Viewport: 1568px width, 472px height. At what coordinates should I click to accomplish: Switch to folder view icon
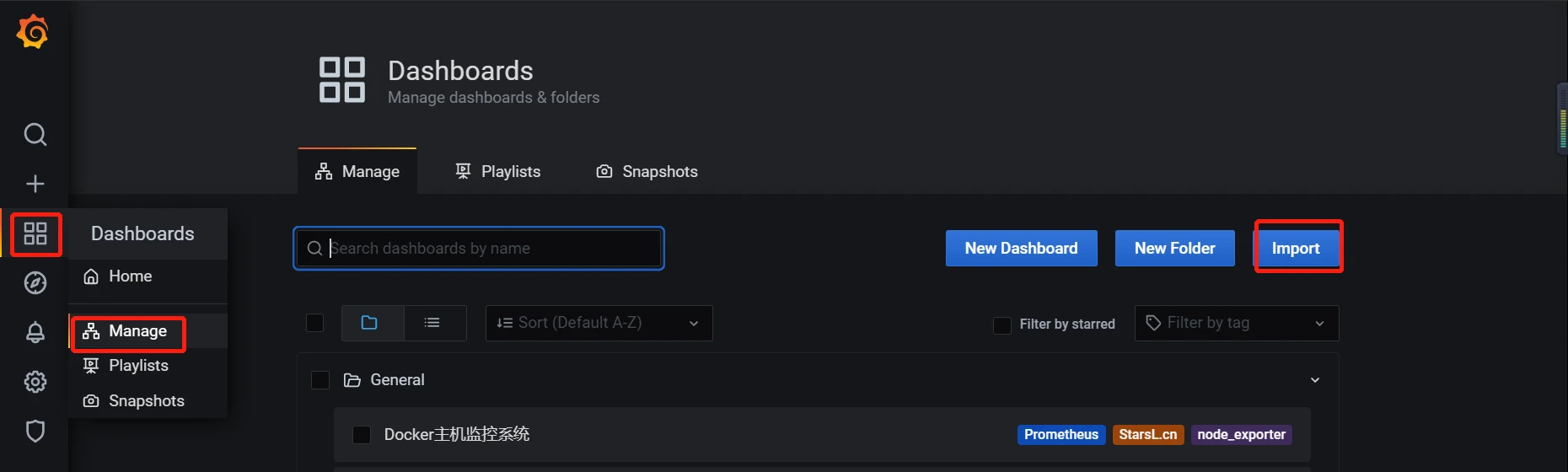[369, 323]
